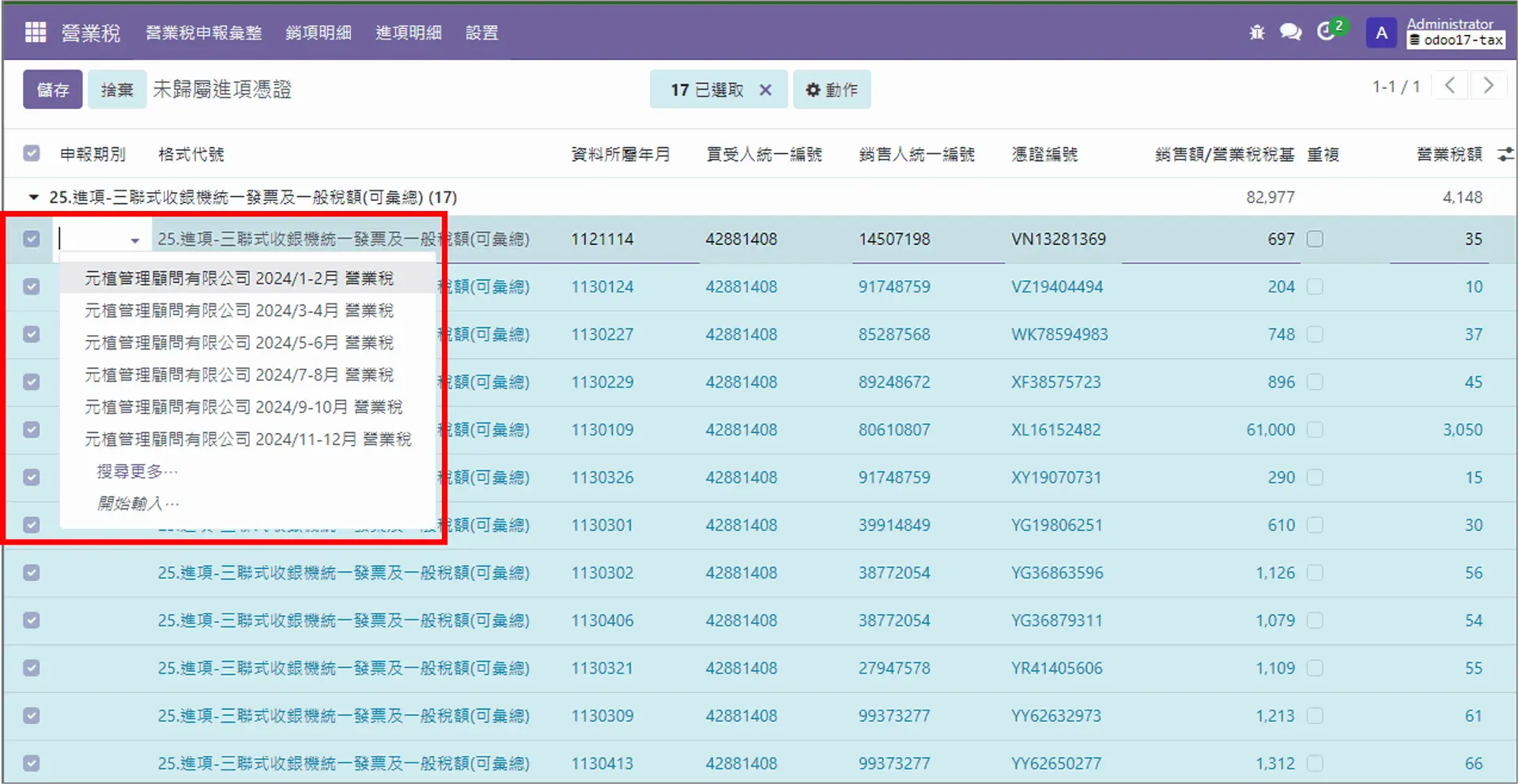Click pager text 1-1 / 1
This screenshot has height=784, width=1518.
pyautogui.click(x=1396, y=86)
